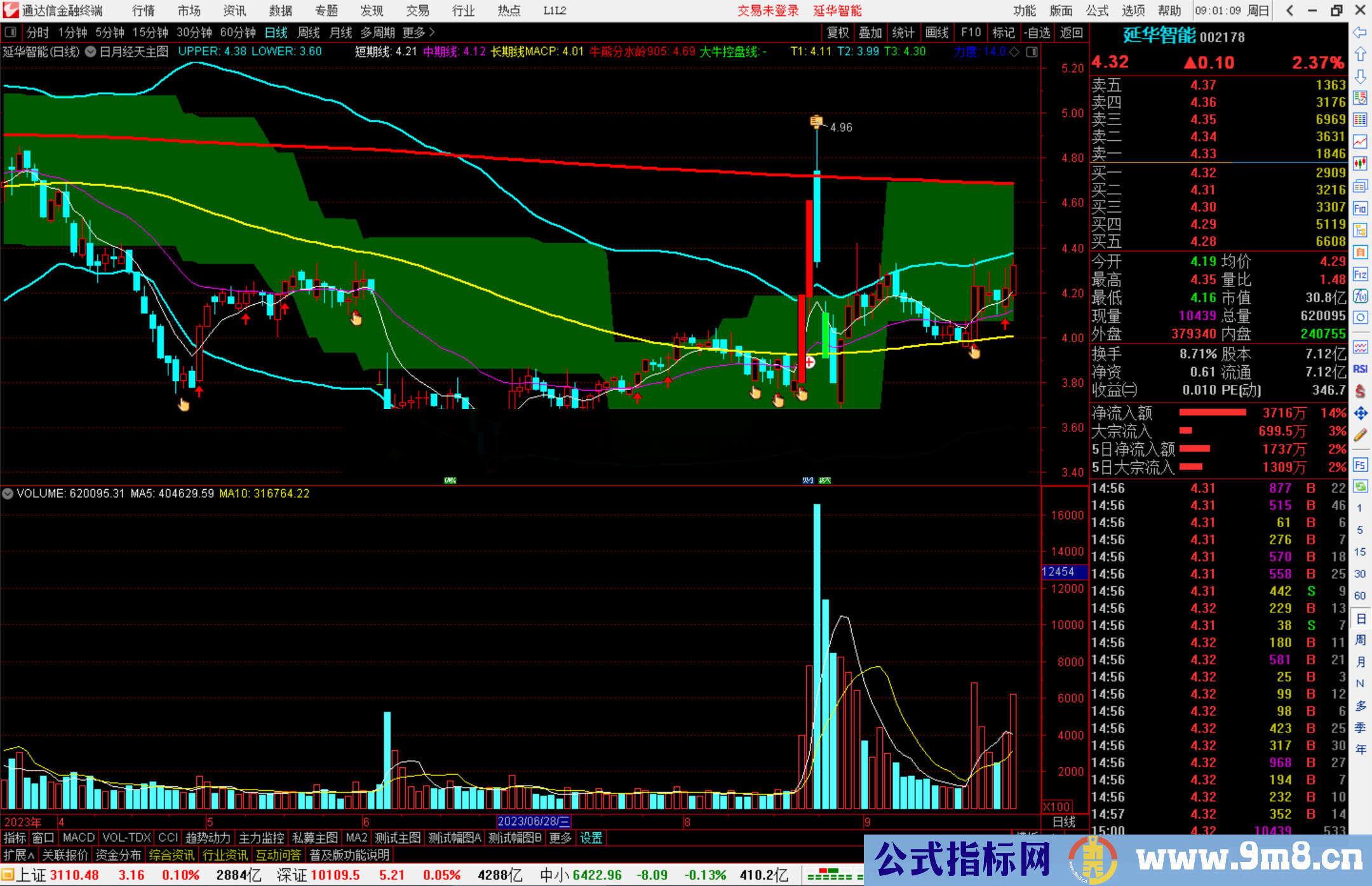
Task: Toggle the side panel icon left of 分时
Action: pyautogui.click(x=11, y=32)
